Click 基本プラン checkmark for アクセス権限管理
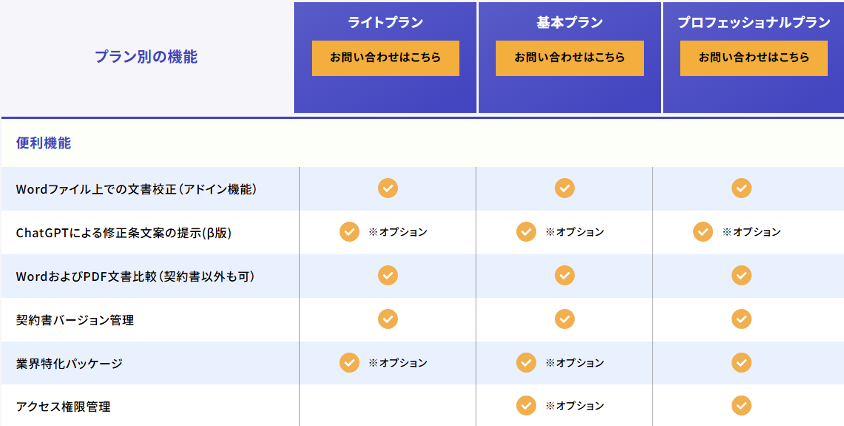 click(526, 405)
